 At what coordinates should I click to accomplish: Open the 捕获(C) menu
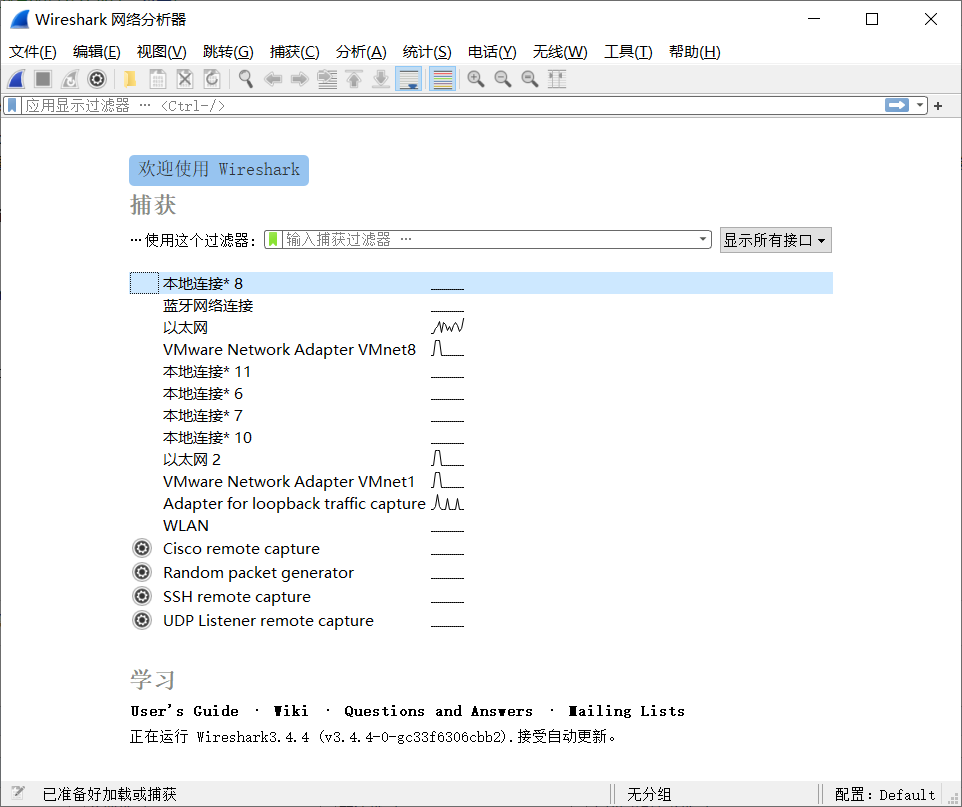click(294, 52)
